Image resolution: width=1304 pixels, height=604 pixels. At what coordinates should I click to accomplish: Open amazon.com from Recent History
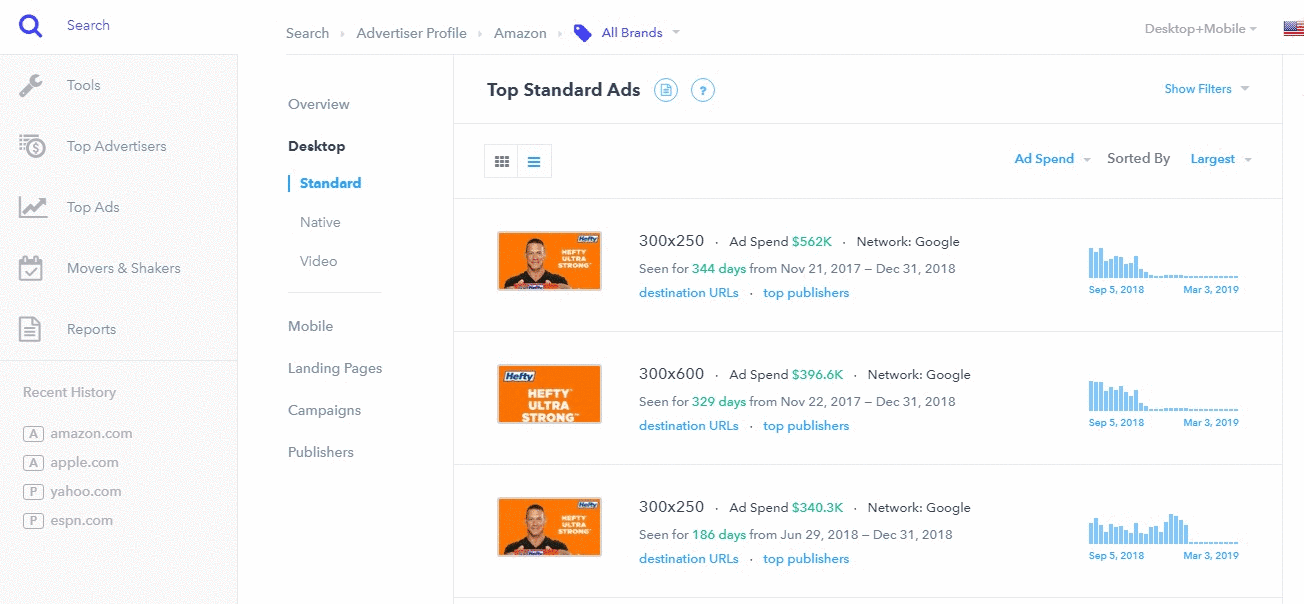click(x=91, y=434)
